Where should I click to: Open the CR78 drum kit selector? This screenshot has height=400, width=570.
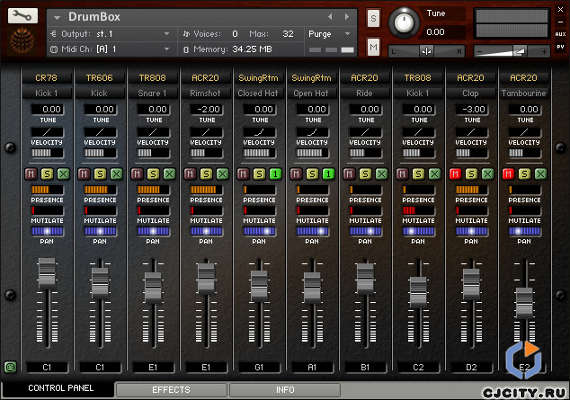[47, 78]
